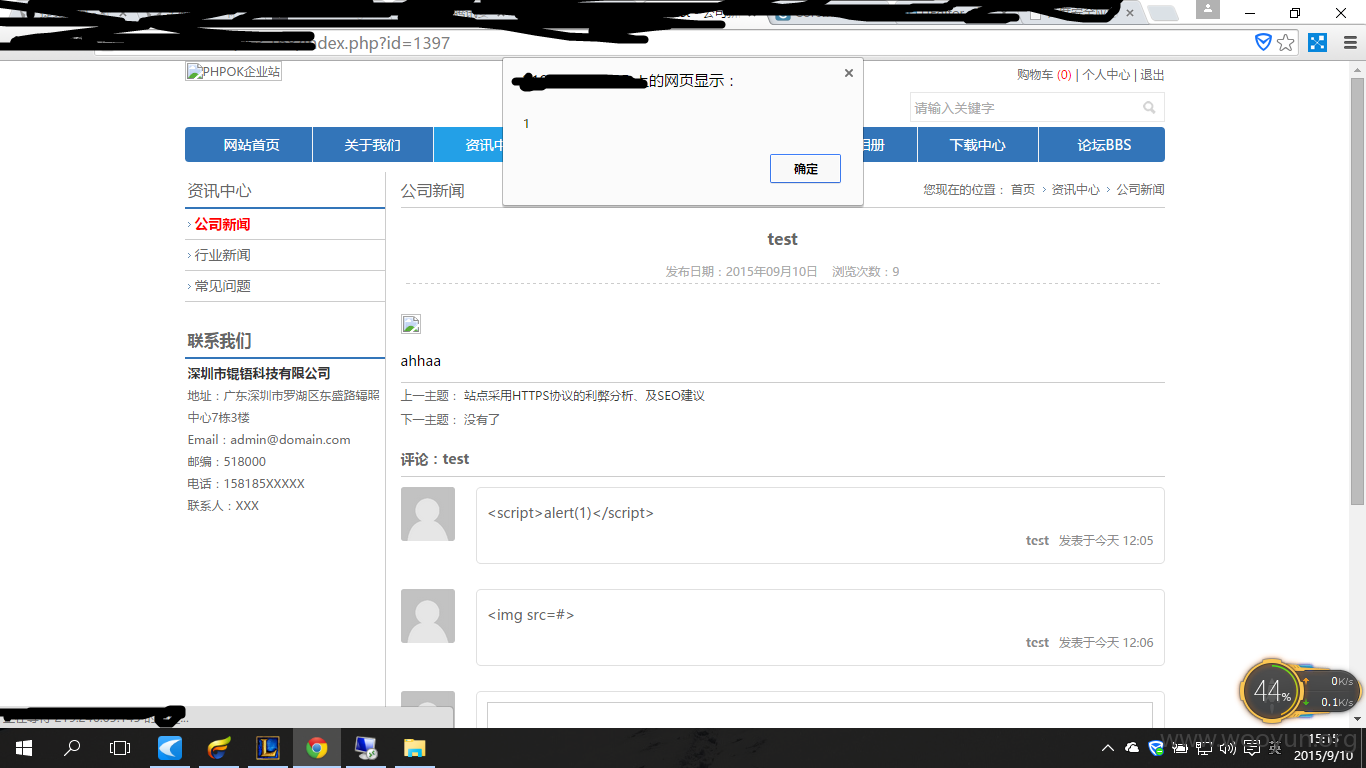Click the 44% memory booster floating widget
1366x768 pixels.
(1272, 691)
